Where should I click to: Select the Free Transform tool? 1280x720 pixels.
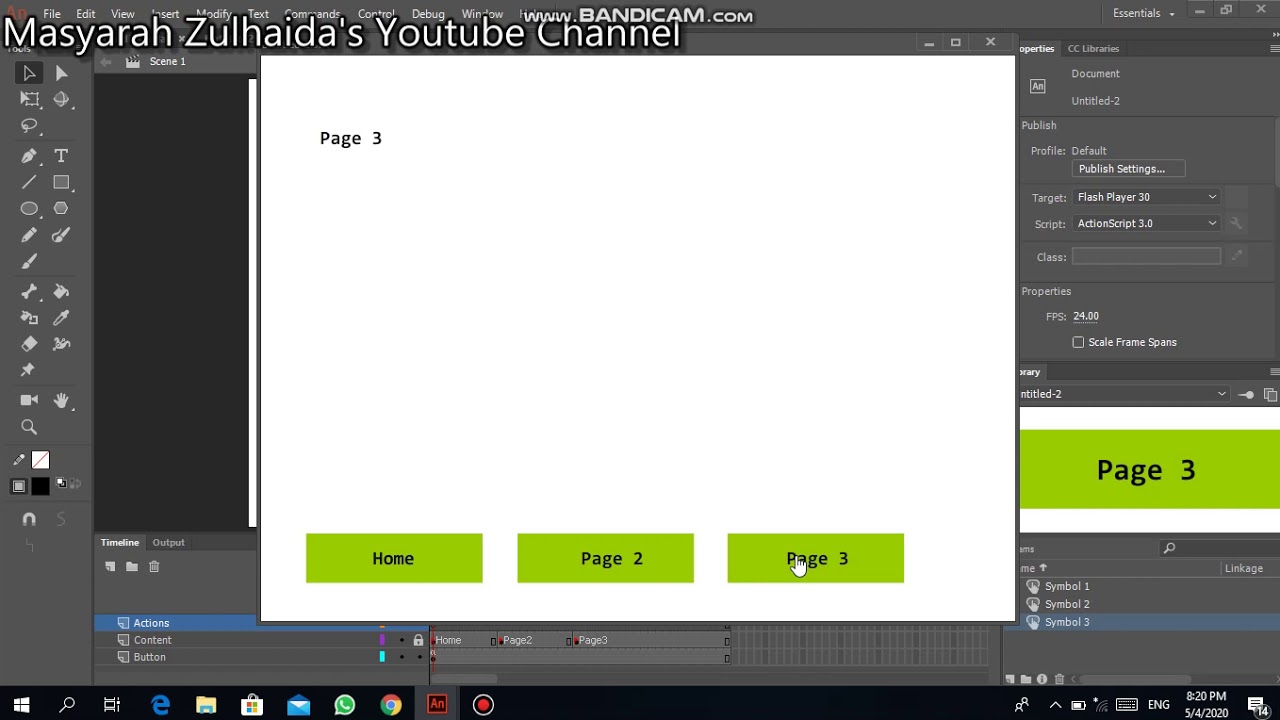click(29, 99)
